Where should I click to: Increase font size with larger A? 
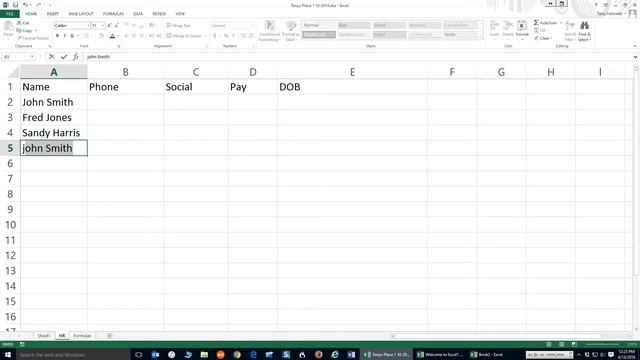pyautogui.click(x=109, y=25)
